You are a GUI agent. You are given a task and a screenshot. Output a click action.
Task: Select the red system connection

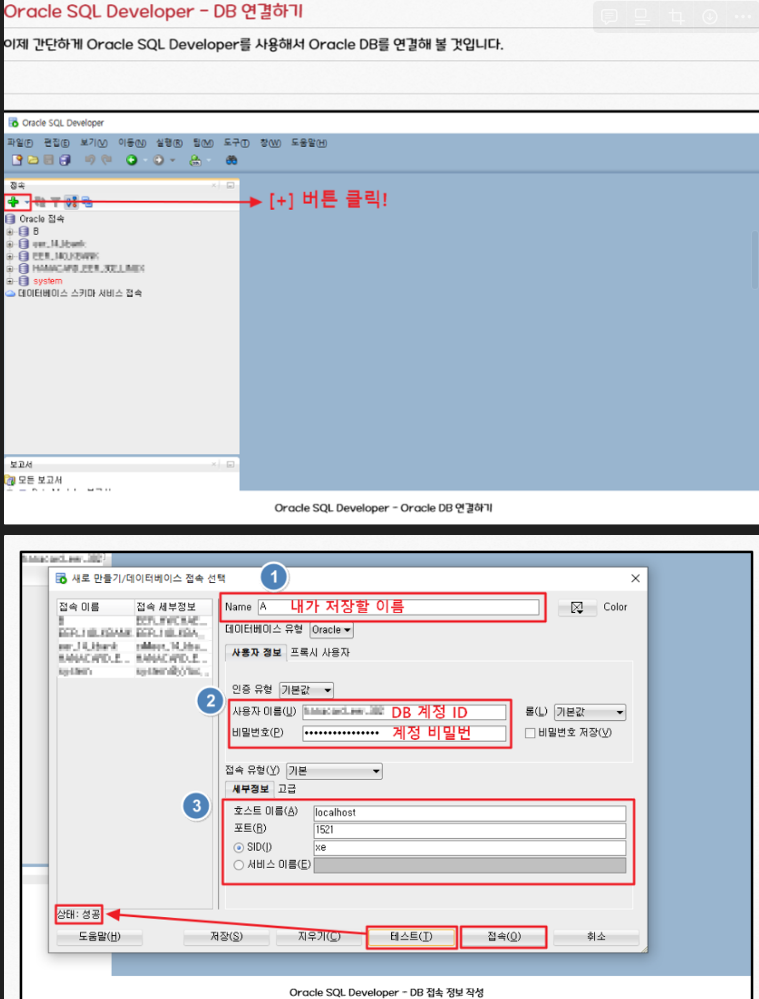coord(47,281)
